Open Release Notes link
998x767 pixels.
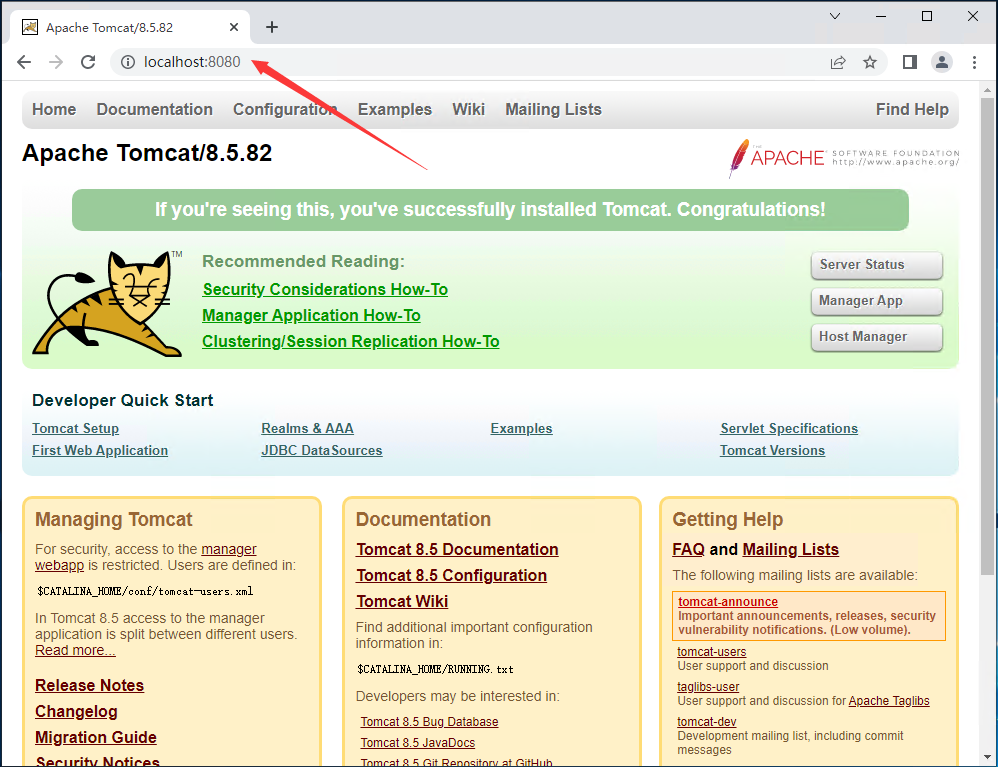pos(90,686)
